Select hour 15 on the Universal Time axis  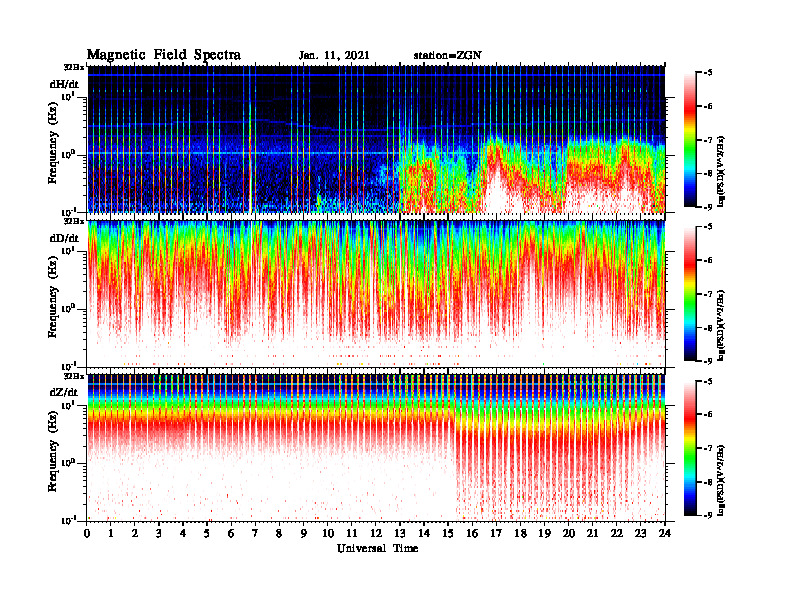(448, 534)
